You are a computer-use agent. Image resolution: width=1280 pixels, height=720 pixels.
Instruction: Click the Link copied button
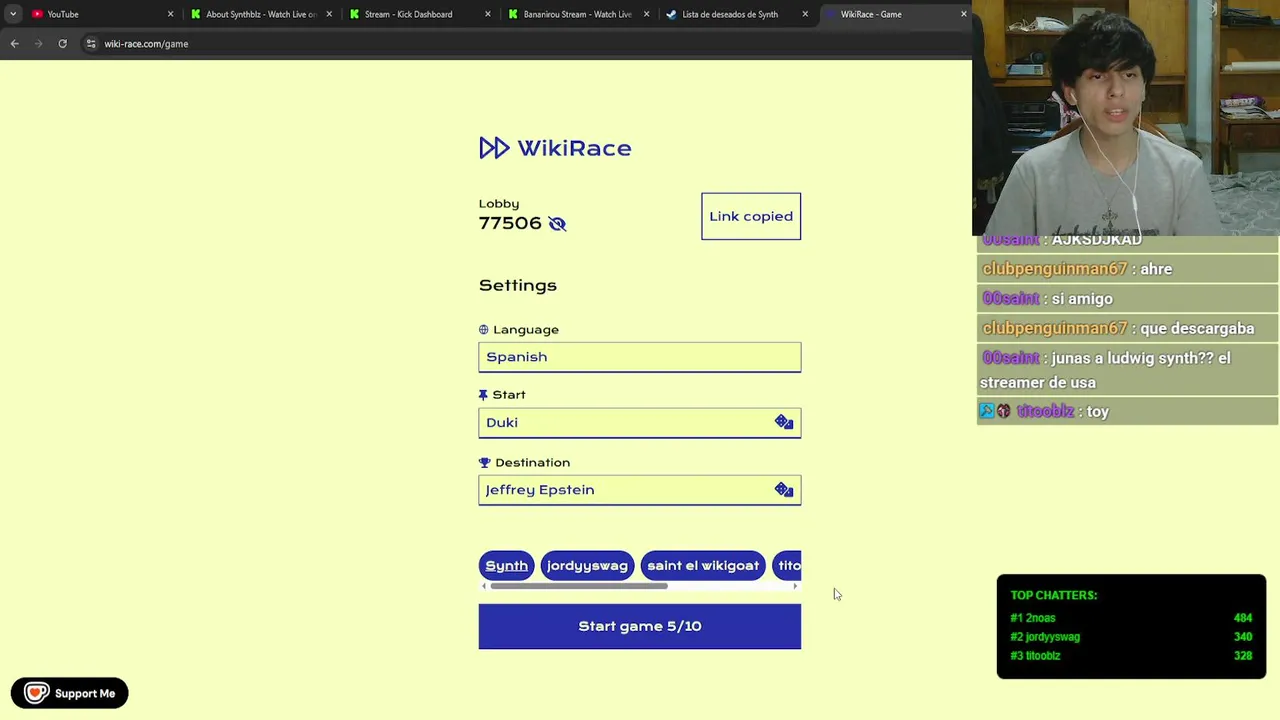751,216
